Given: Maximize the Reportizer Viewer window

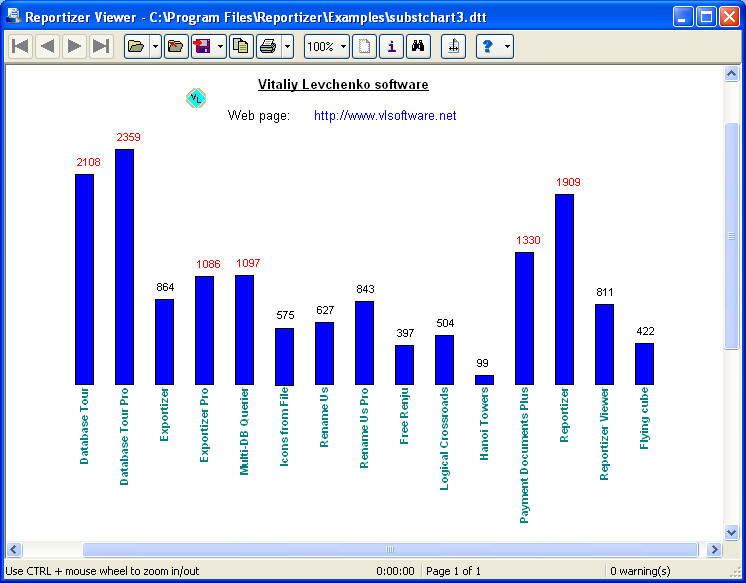Looking at the screenshot, I should pos(706,17).
